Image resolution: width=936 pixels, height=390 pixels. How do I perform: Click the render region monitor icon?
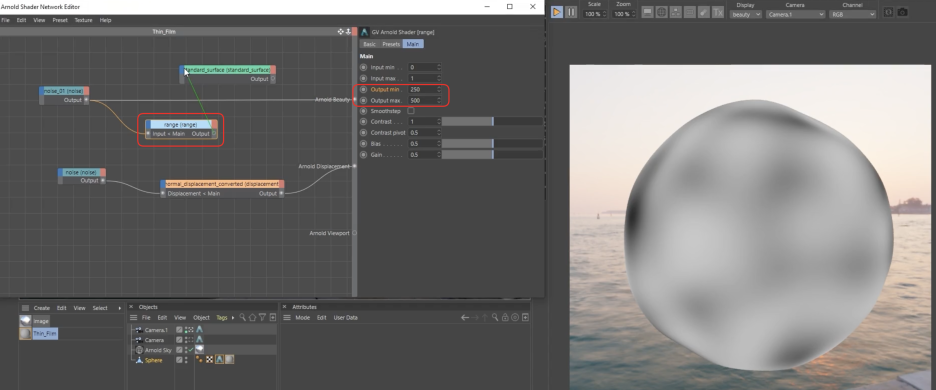[647, 12]
